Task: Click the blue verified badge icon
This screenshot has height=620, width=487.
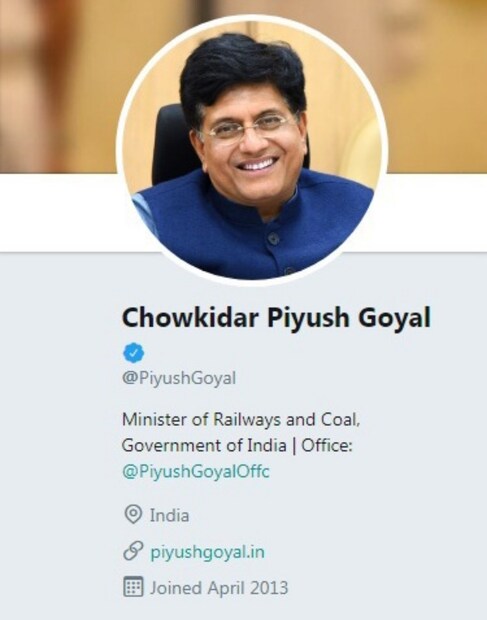Action: pyautogui.click(x=134, y=353)
